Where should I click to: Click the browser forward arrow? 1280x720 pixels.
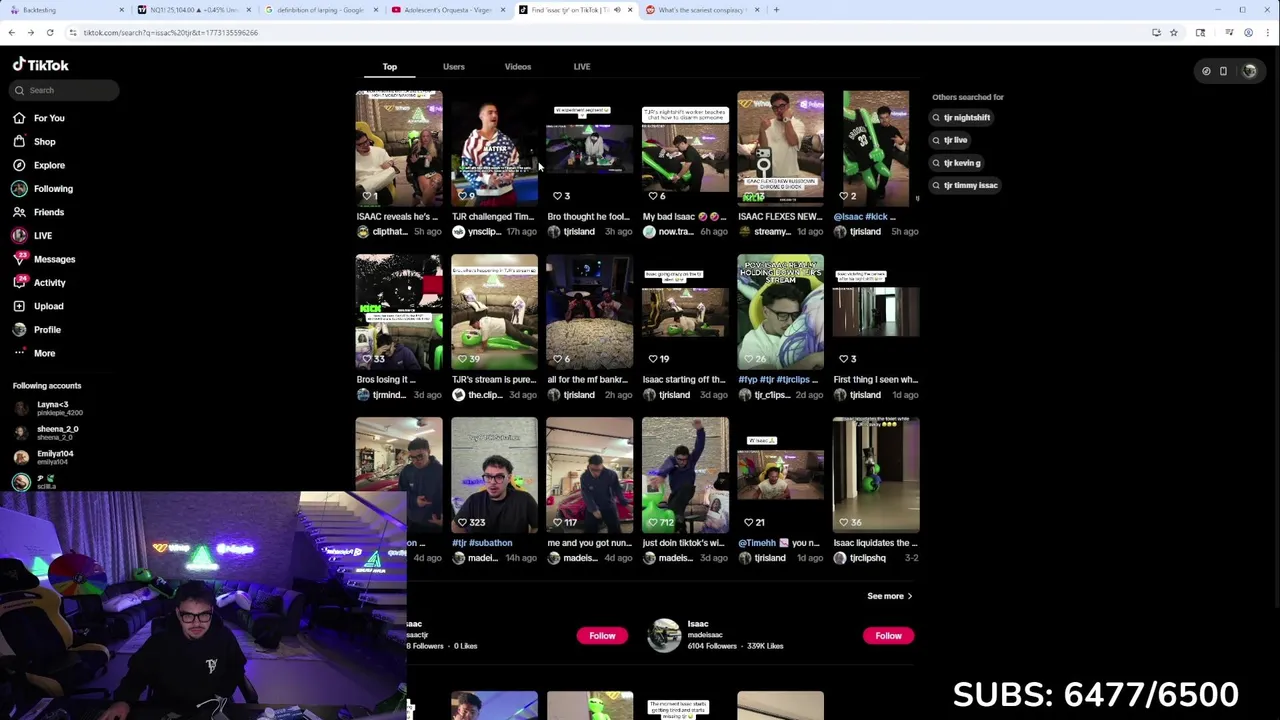[x=30, y=33]
